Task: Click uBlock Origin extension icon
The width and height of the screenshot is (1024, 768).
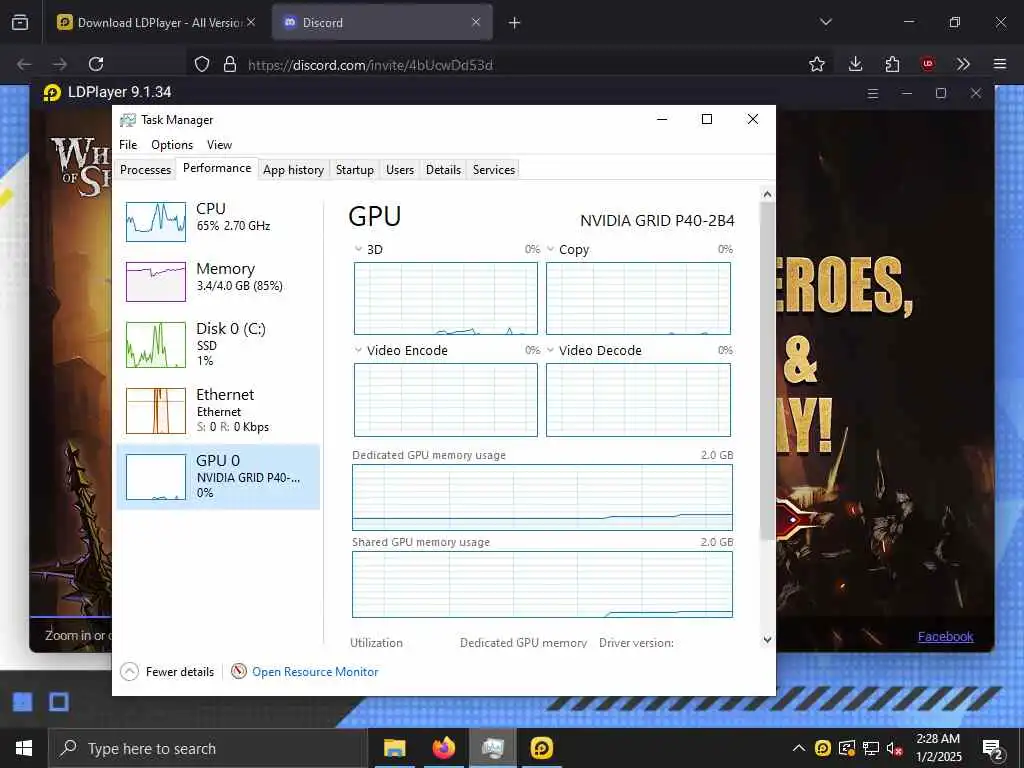Action: 928,64
